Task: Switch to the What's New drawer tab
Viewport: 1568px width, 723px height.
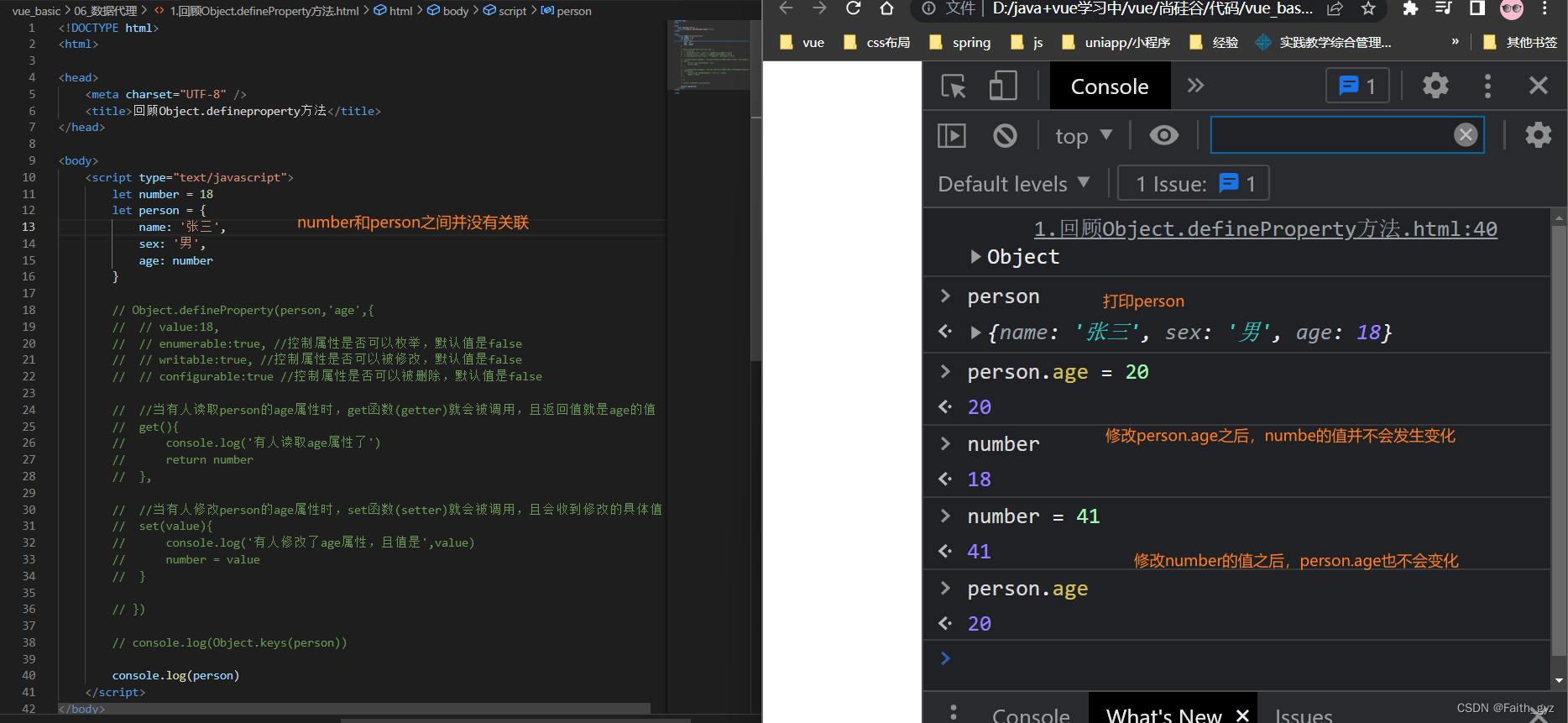Action: (x=1163, y=715)
